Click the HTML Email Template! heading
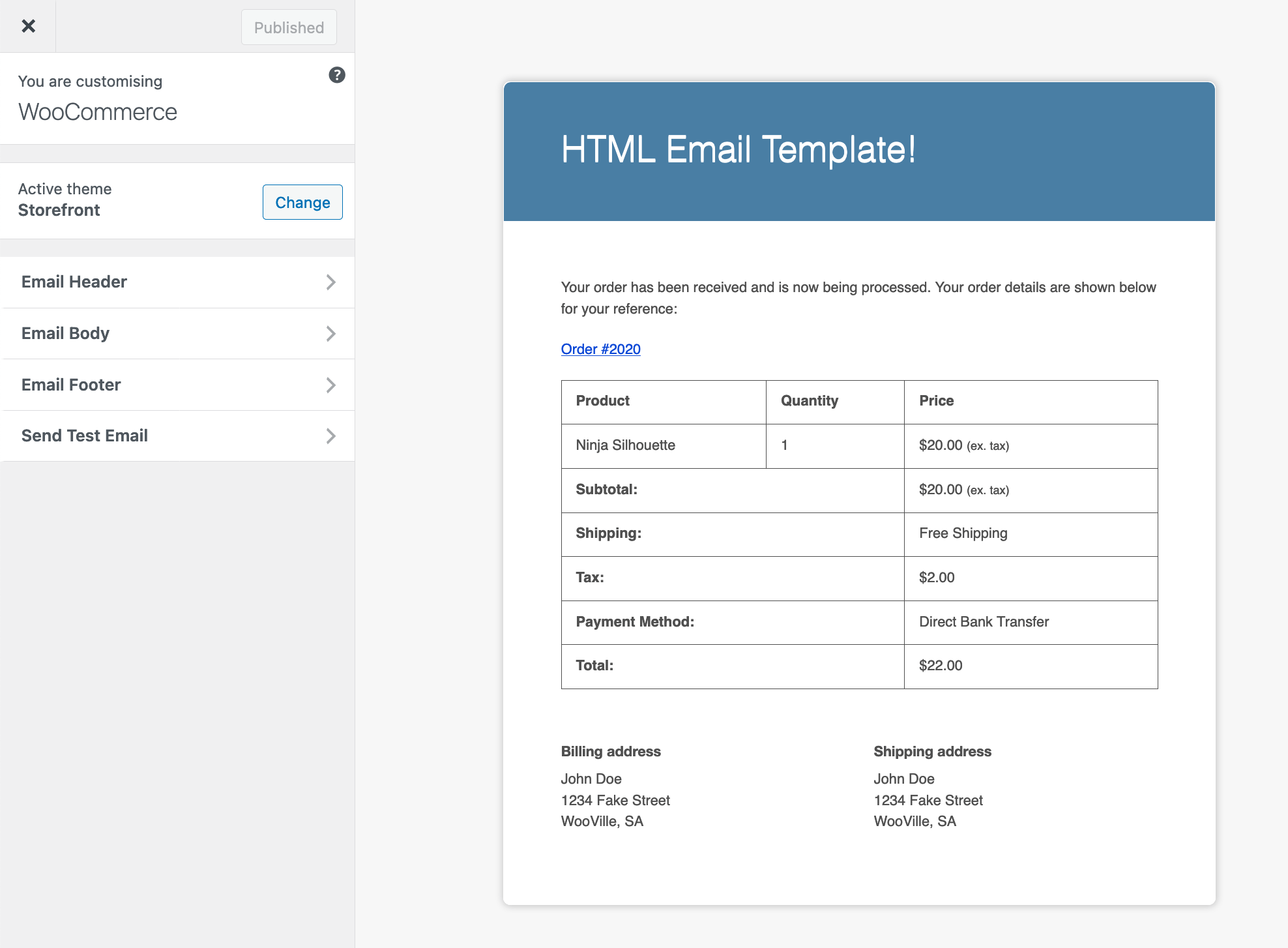Image resolution: width=1288 pixels, height=948 pixels. 738,149
